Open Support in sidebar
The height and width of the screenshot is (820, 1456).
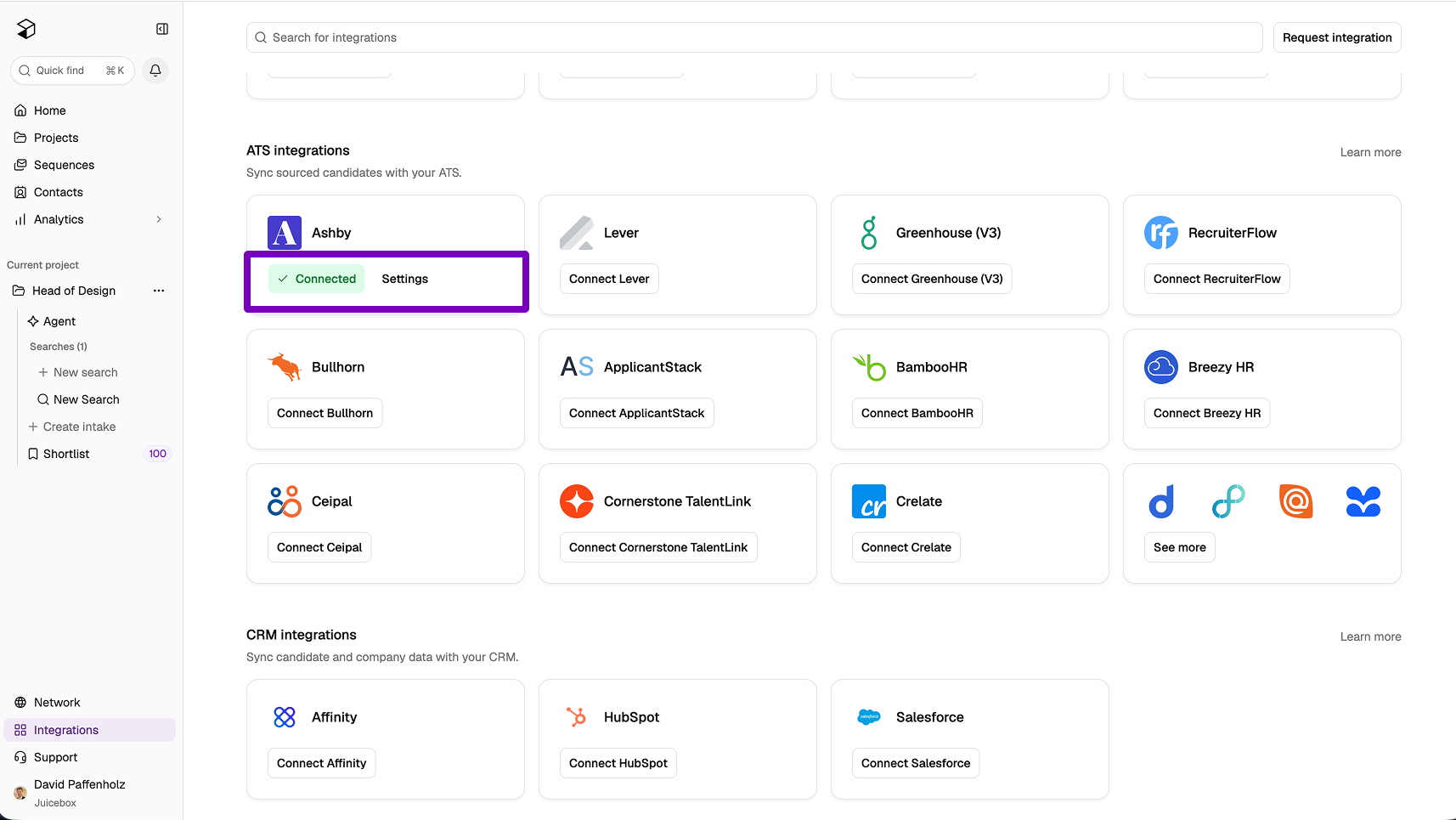[x=91, y=757]
